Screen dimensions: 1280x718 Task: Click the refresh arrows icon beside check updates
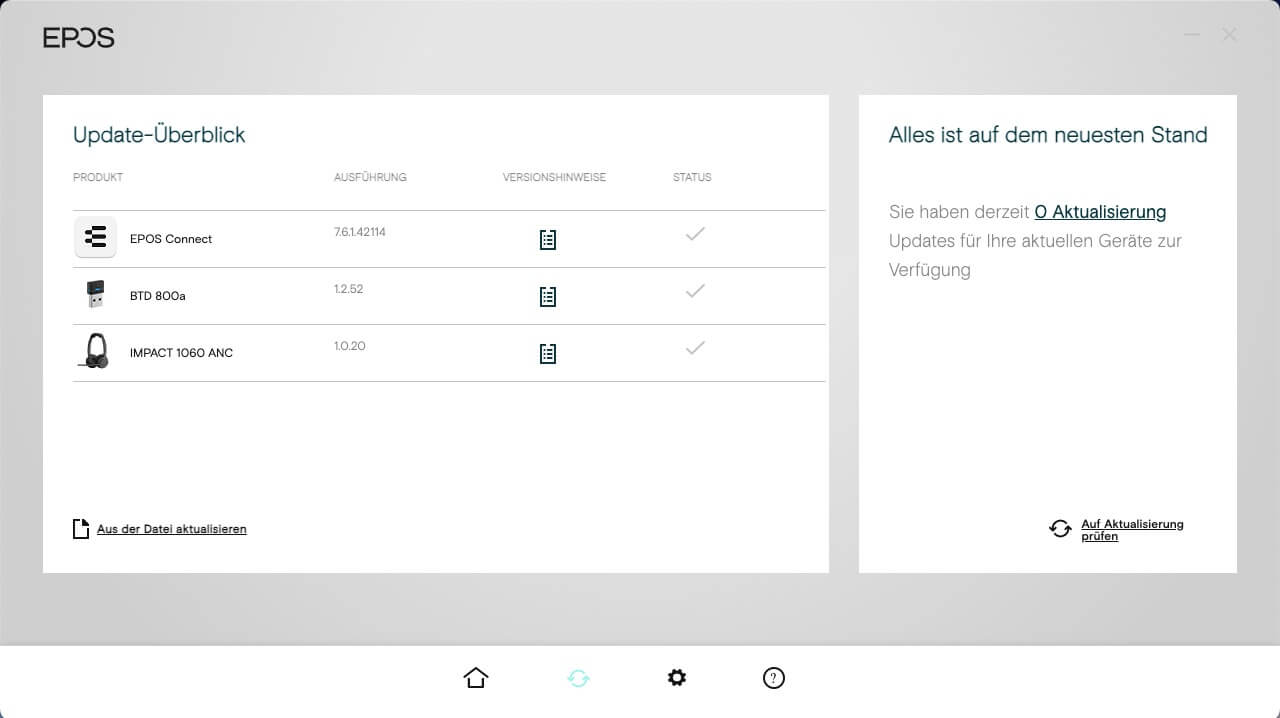(1060, 529)
